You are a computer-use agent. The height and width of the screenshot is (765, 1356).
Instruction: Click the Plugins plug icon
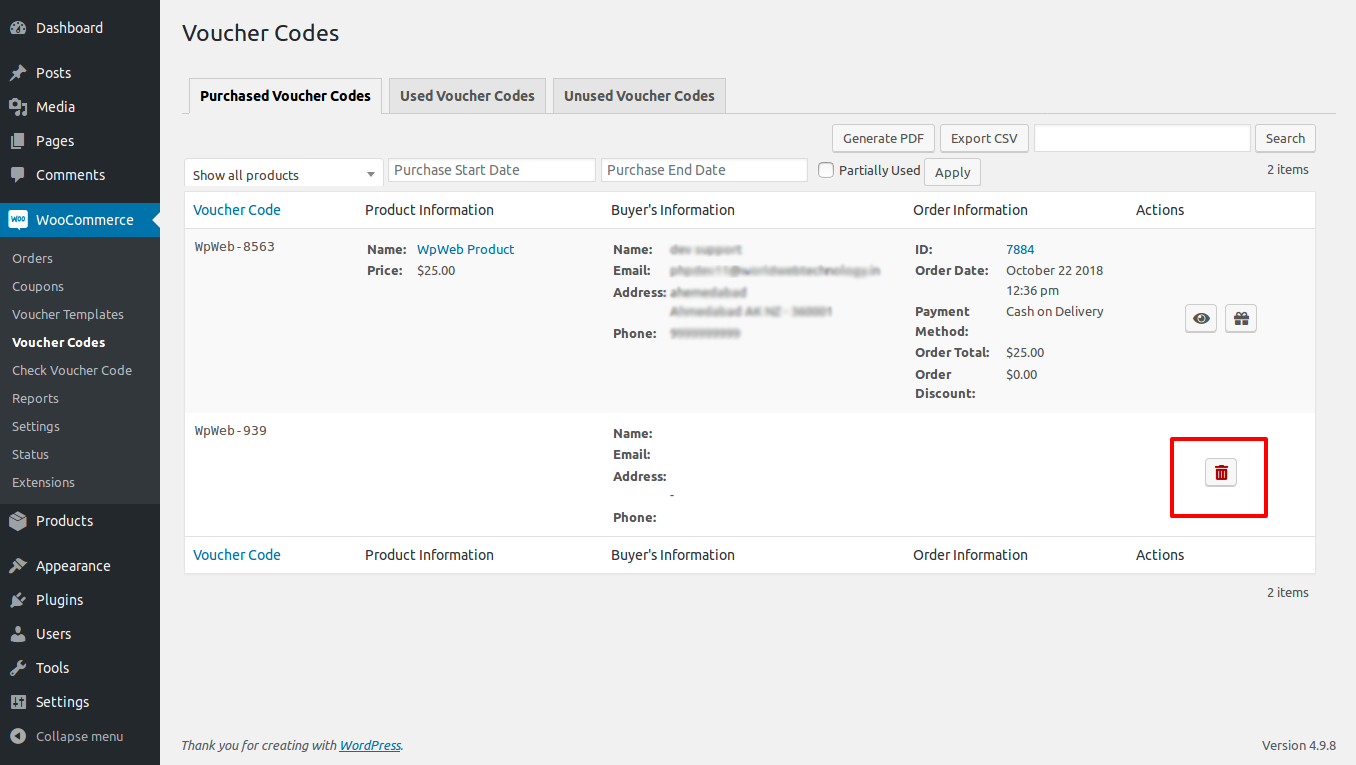18,600
